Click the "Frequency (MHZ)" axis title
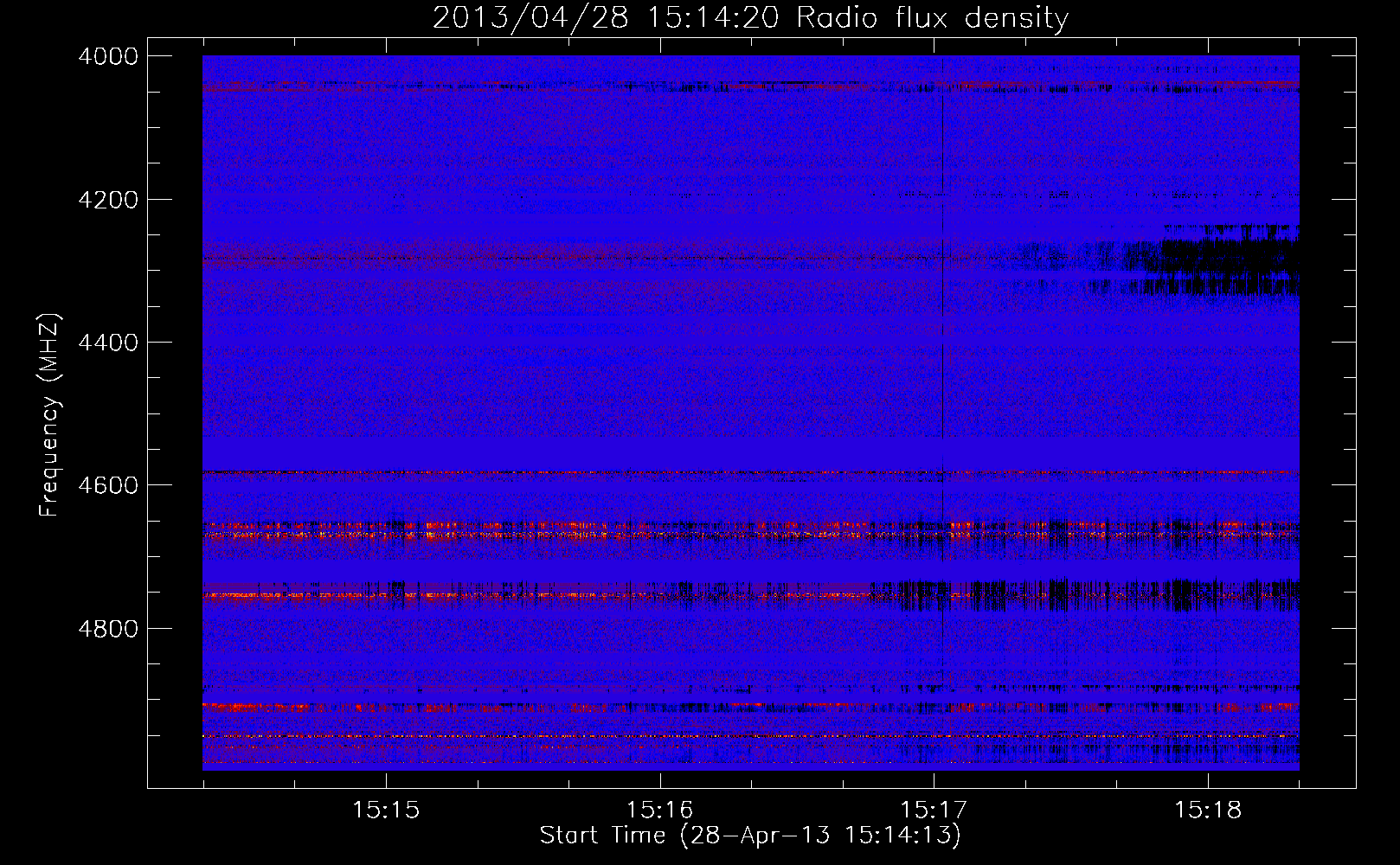 (50, 414)
